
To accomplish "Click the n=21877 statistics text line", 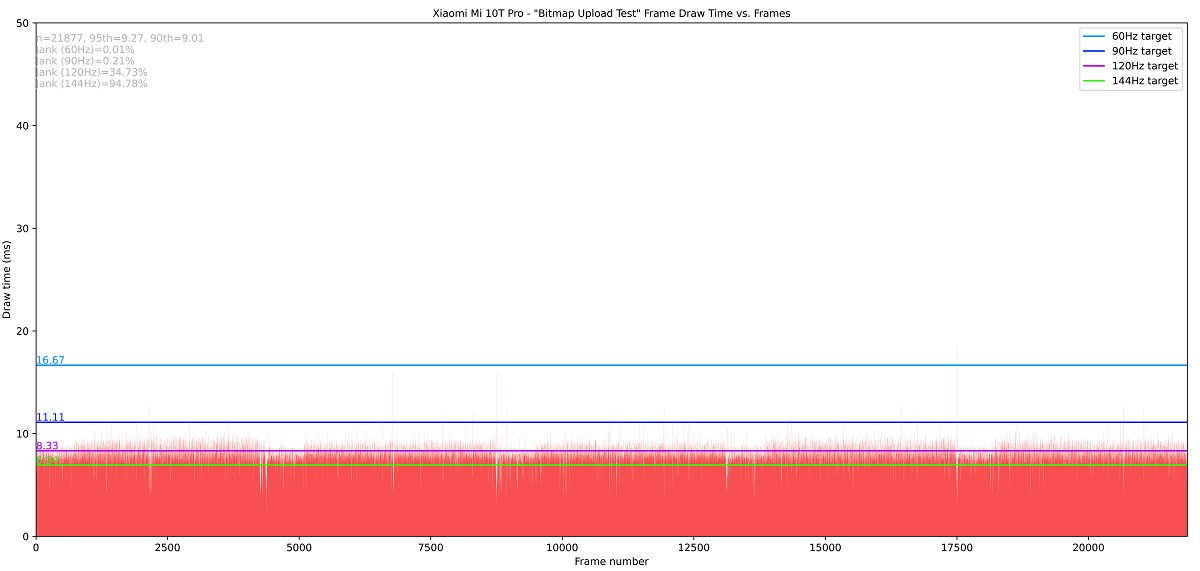I will point(120,38).
